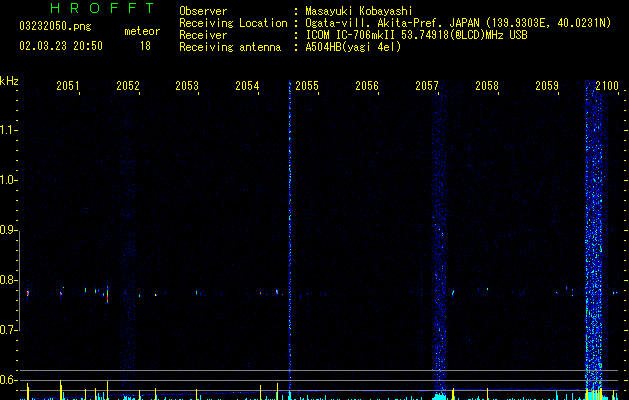Click the 0.6 kHz axis label
The width and height of the screenshot is (629, 400).
point(8,380)
